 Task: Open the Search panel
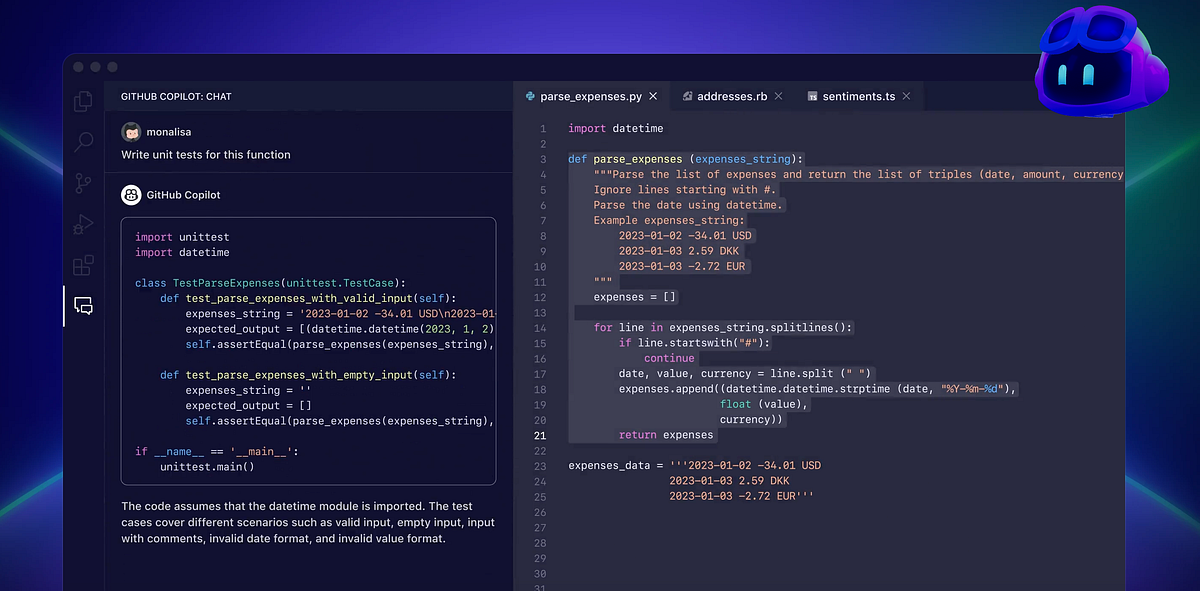(x=83, y=142)
